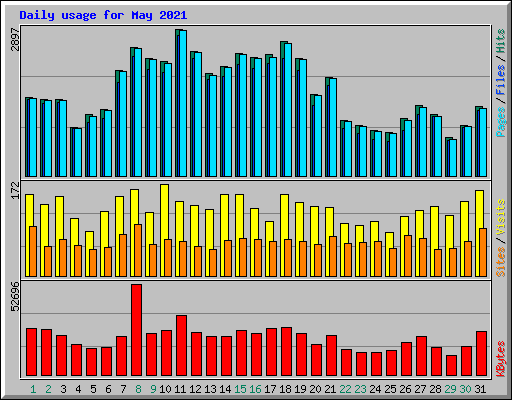
Task: Select the orange sites bar for day 8
Action: (x=138, y=250)
